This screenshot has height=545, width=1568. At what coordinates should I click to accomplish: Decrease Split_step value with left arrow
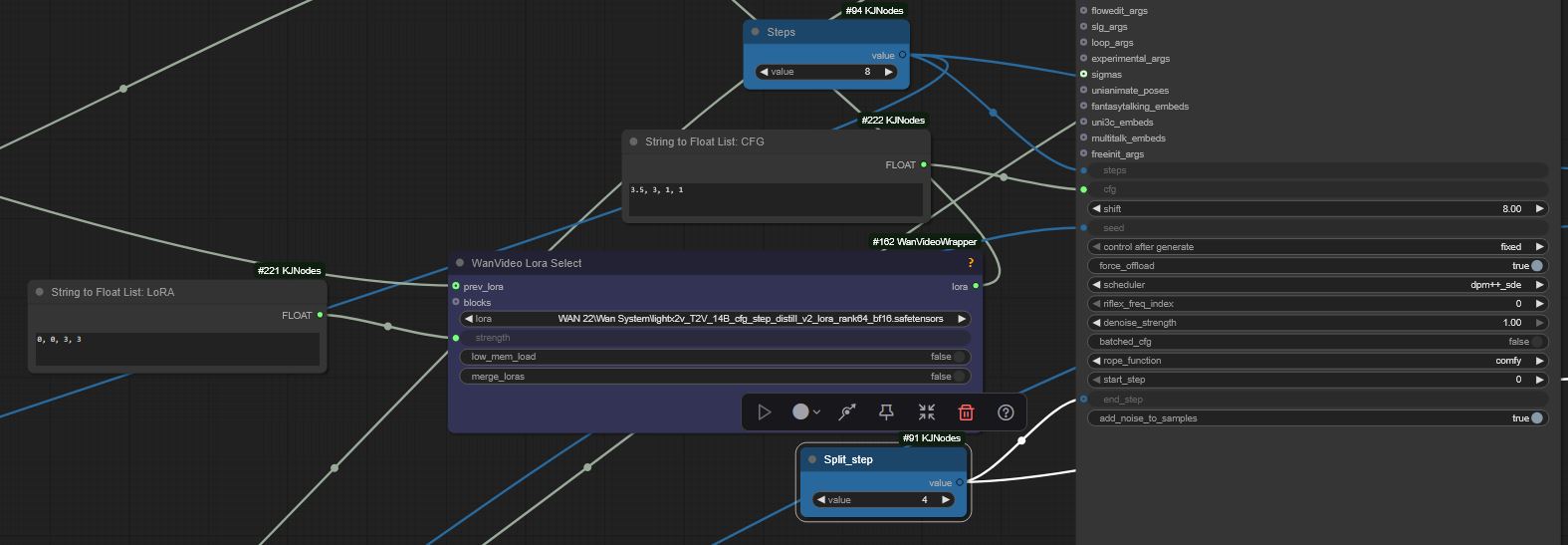(x=820, y=500)
